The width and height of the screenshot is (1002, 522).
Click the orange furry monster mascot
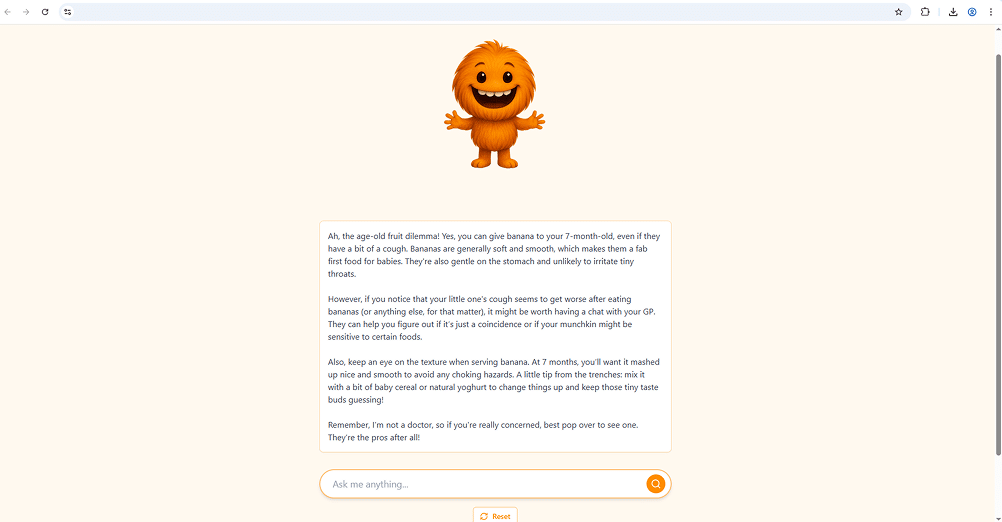tap(495, 104)
